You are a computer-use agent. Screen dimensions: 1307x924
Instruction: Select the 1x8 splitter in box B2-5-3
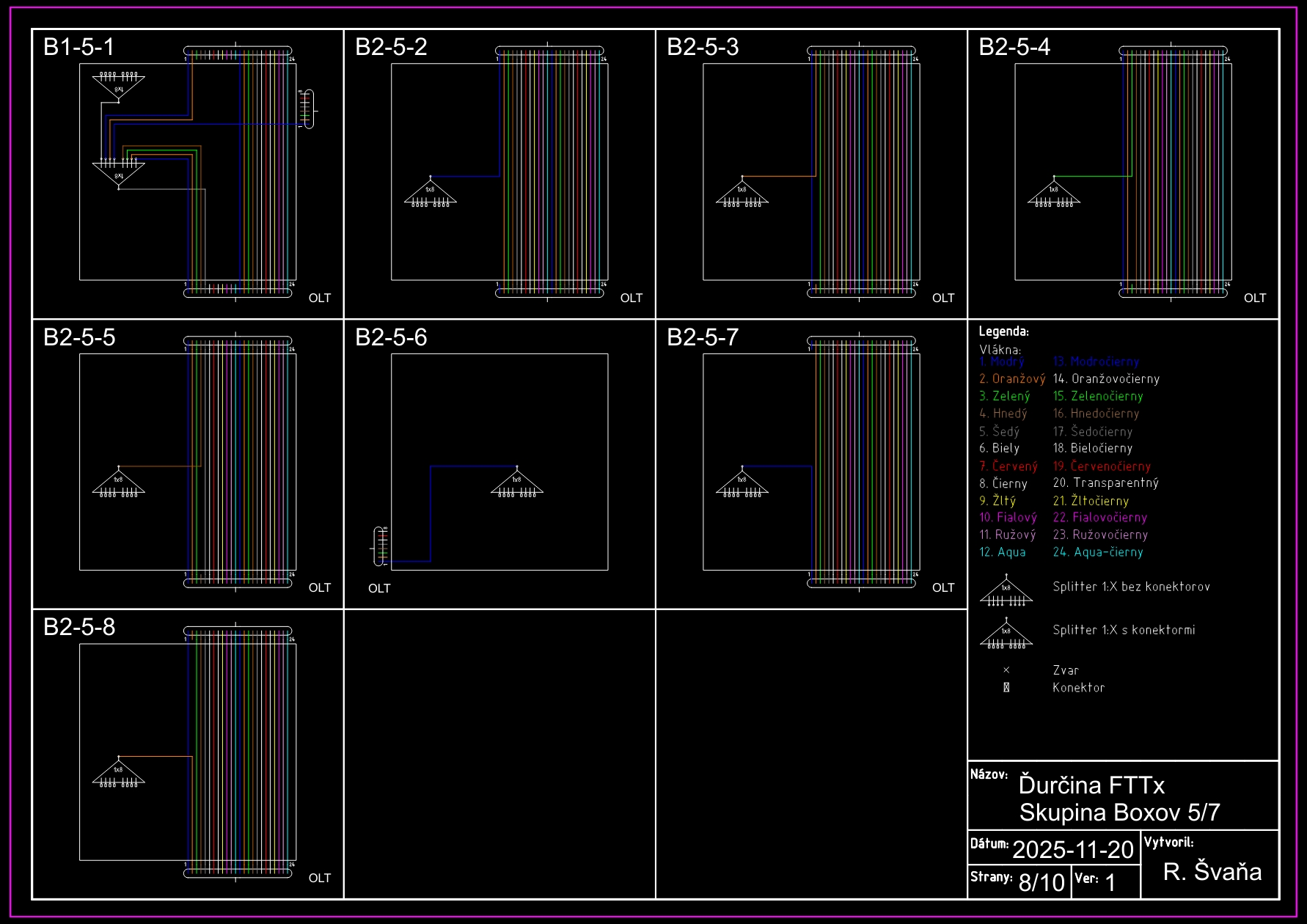(742, 193)
